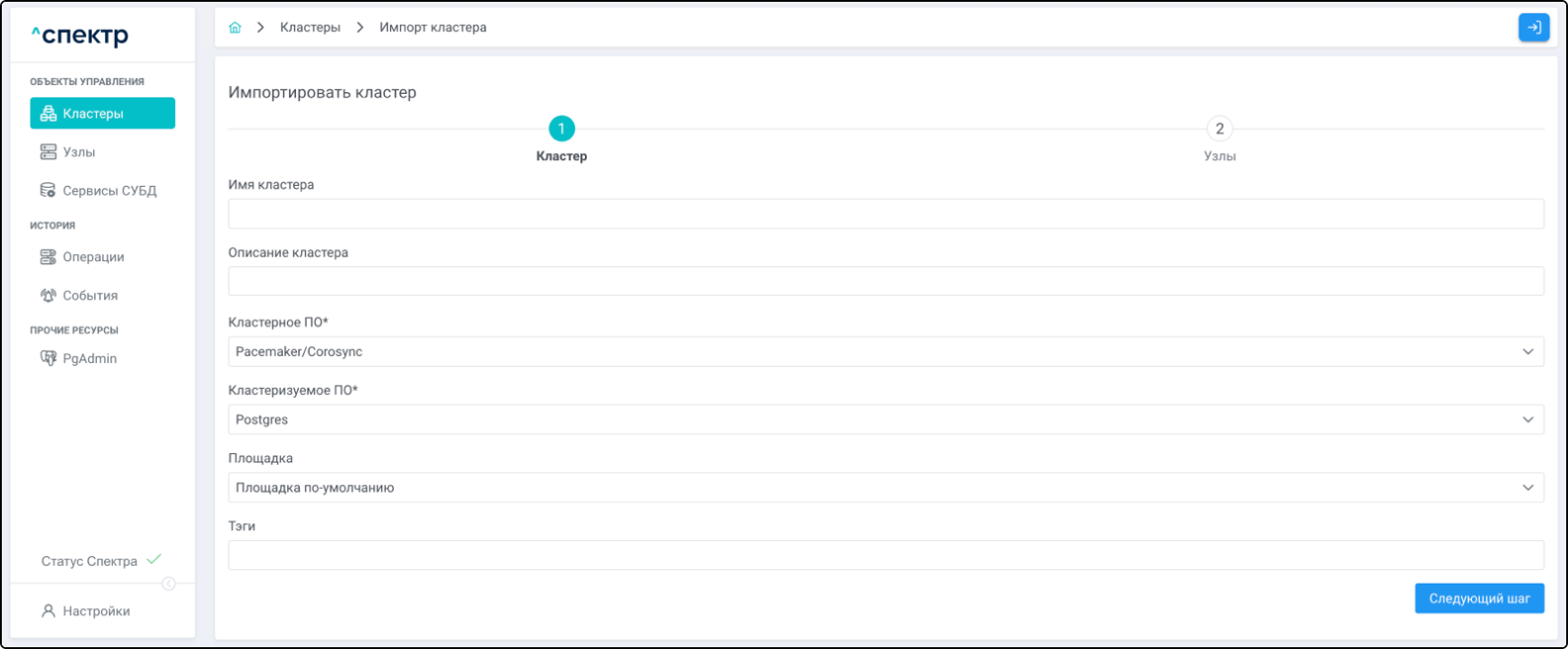
Task: Click the Спектр logo
Action: point(79,37)
